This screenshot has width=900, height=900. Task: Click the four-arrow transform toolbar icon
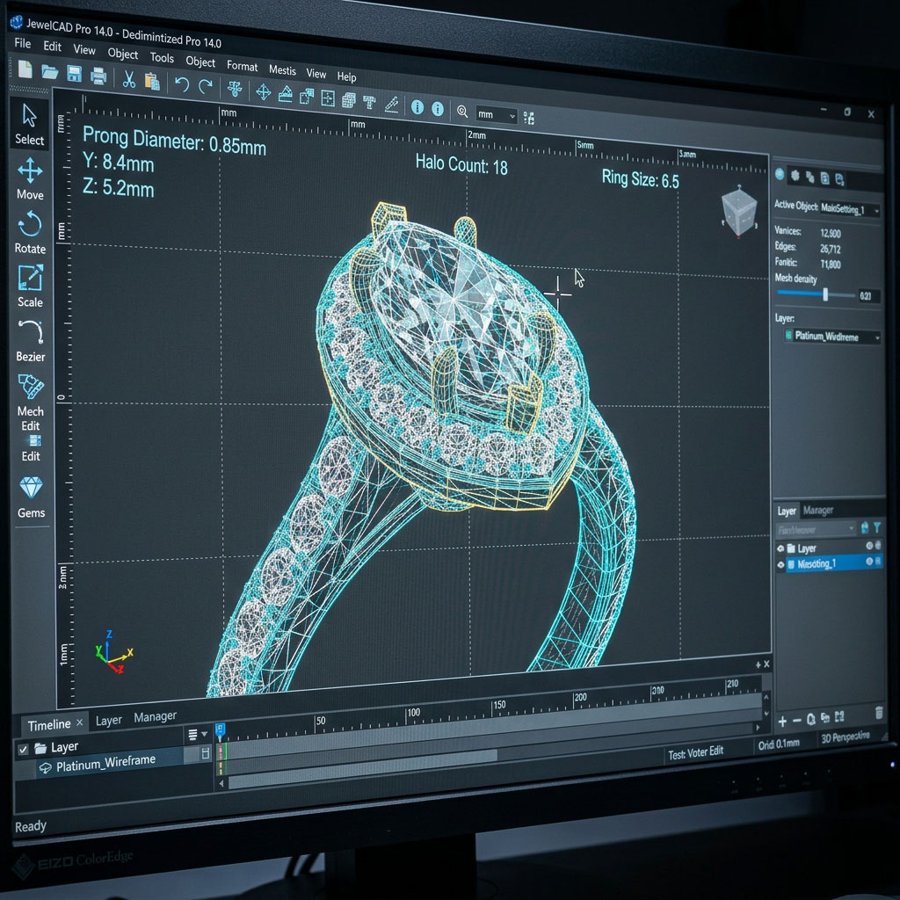pyautogui.click(x=263, y=92)
